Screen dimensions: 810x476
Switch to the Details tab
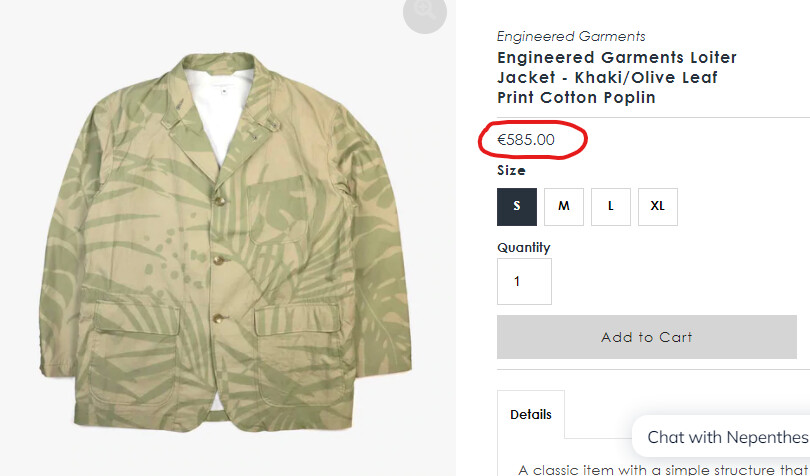coord(530,414)
